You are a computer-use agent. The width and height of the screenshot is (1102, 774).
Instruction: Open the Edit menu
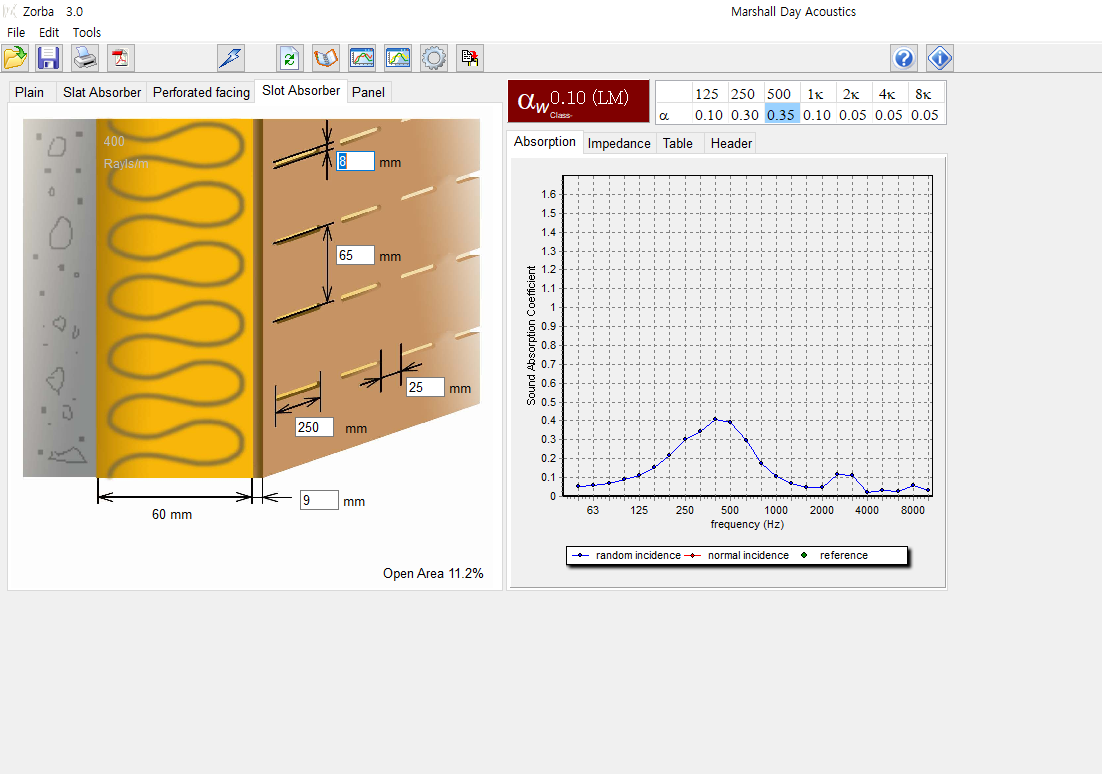pos(49,32)
